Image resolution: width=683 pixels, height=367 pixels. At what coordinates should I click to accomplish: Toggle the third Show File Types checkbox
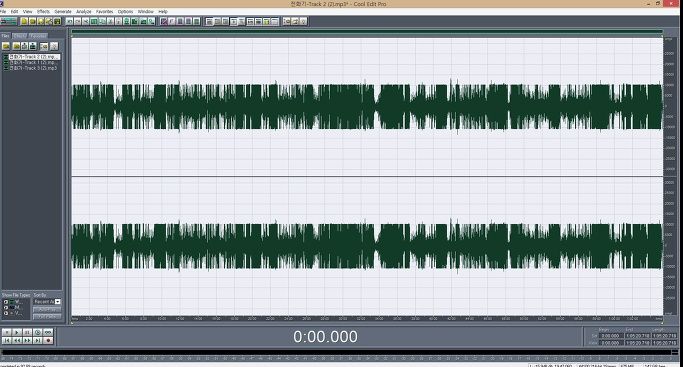coord(6,313)
